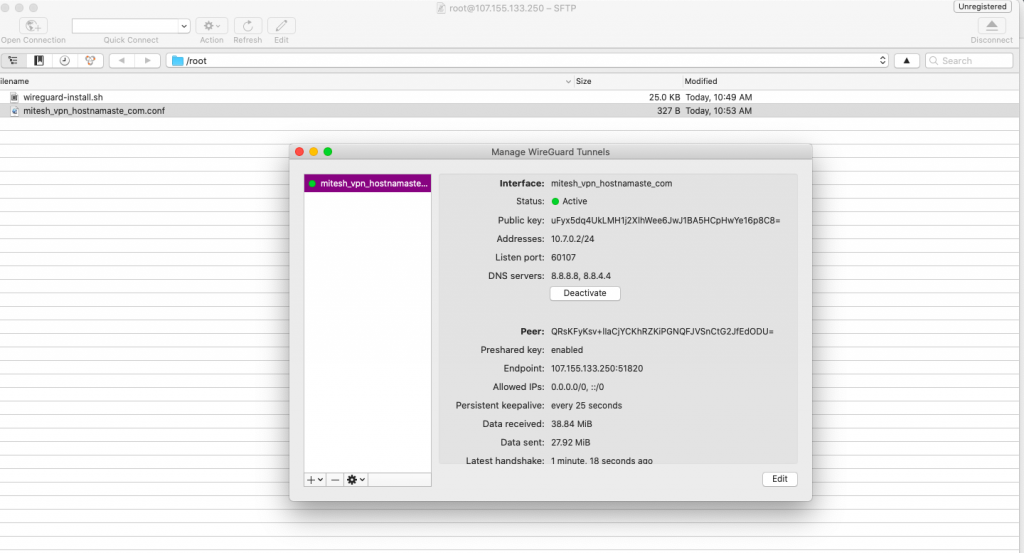1024x553 pixels.
Task: Minimize the Manage WireGuard Tunnels window
Action: coord(313,151)
